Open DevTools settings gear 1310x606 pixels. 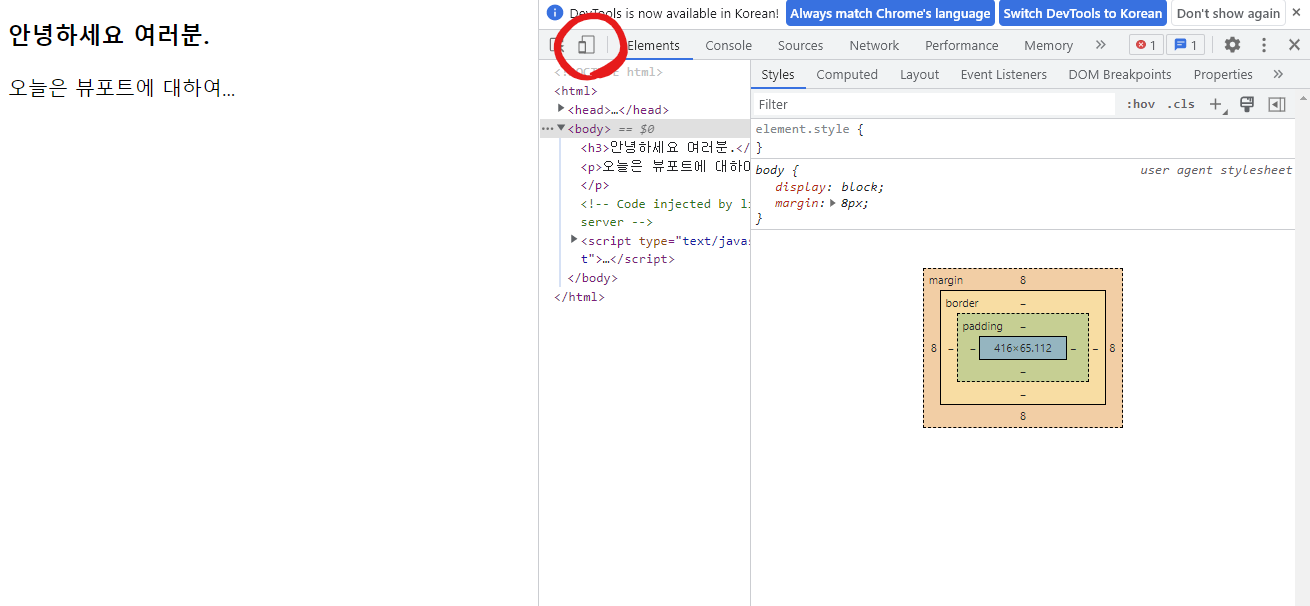1232,45
